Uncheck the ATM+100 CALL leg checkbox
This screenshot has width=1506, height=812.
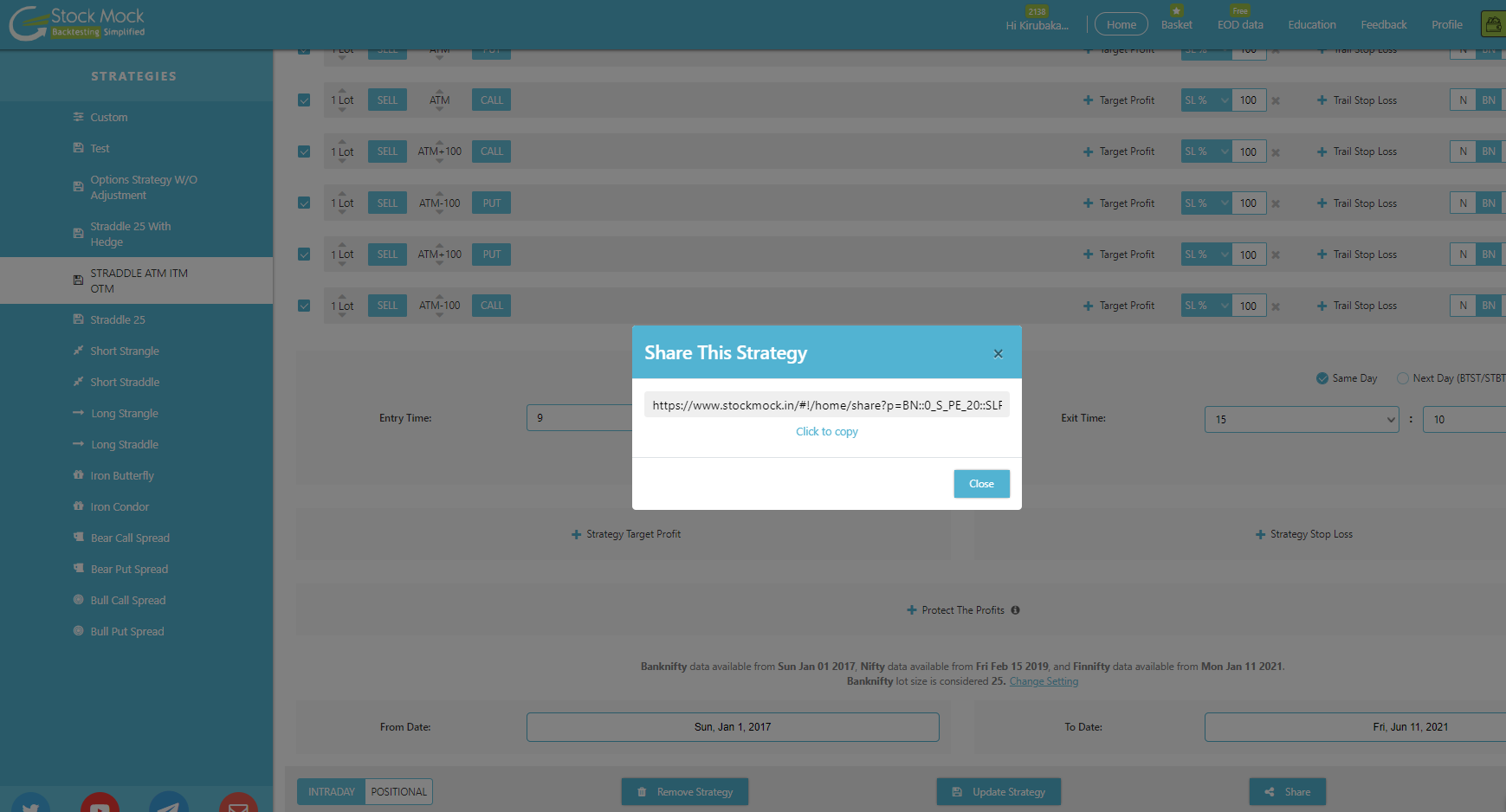tap(304, 151)
